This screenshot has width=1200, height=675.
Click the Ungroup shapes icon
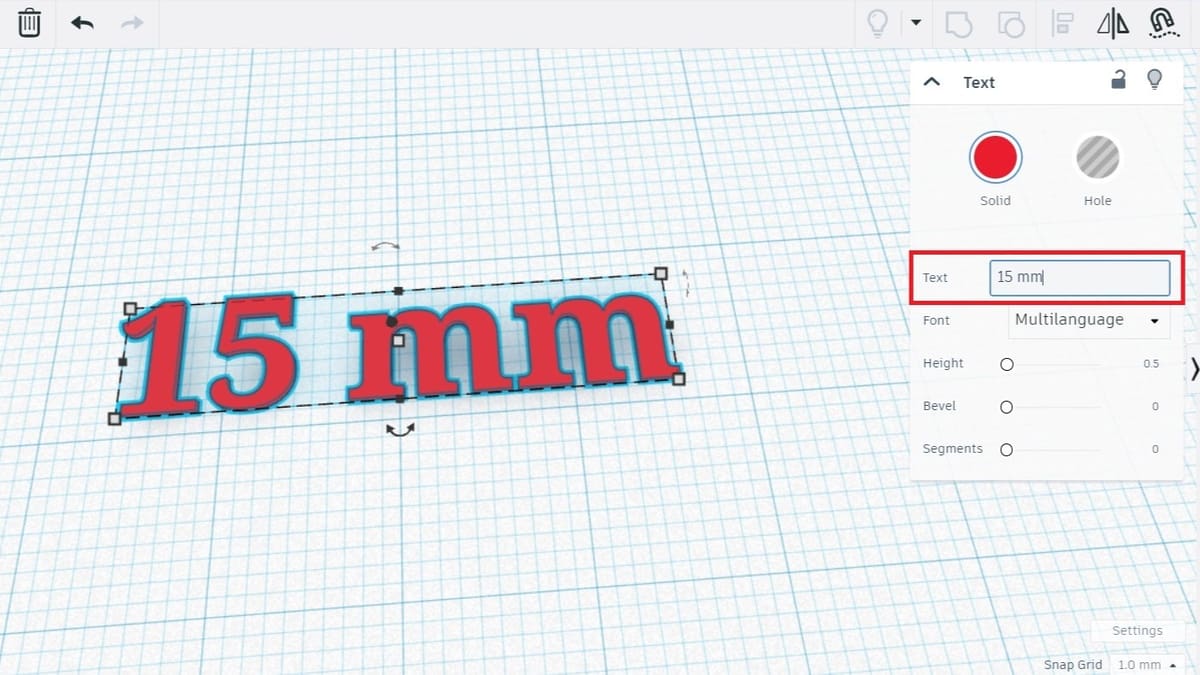coord(1011,23)
